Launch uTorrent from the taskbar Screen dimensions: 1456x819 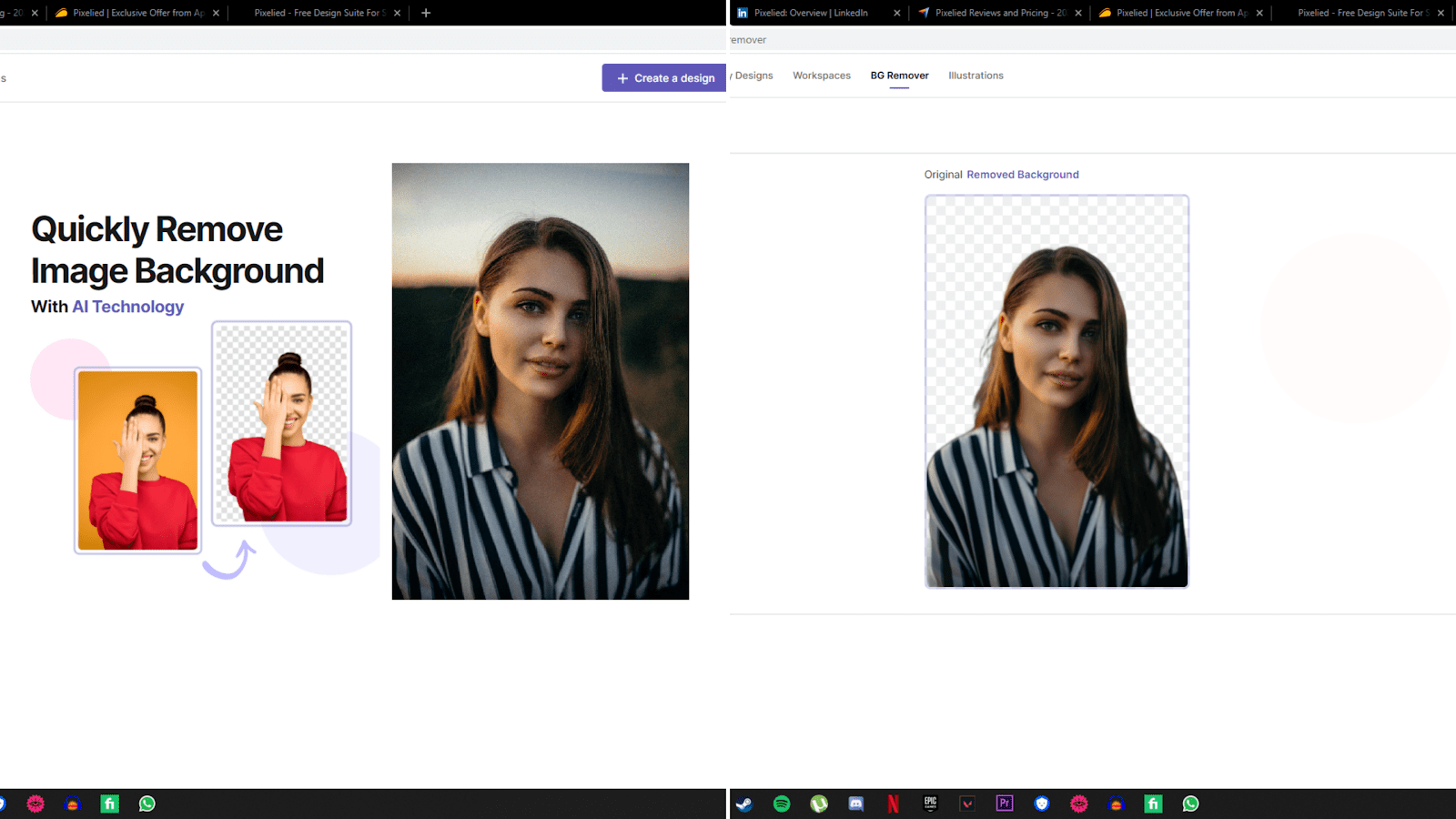[818, 804]
